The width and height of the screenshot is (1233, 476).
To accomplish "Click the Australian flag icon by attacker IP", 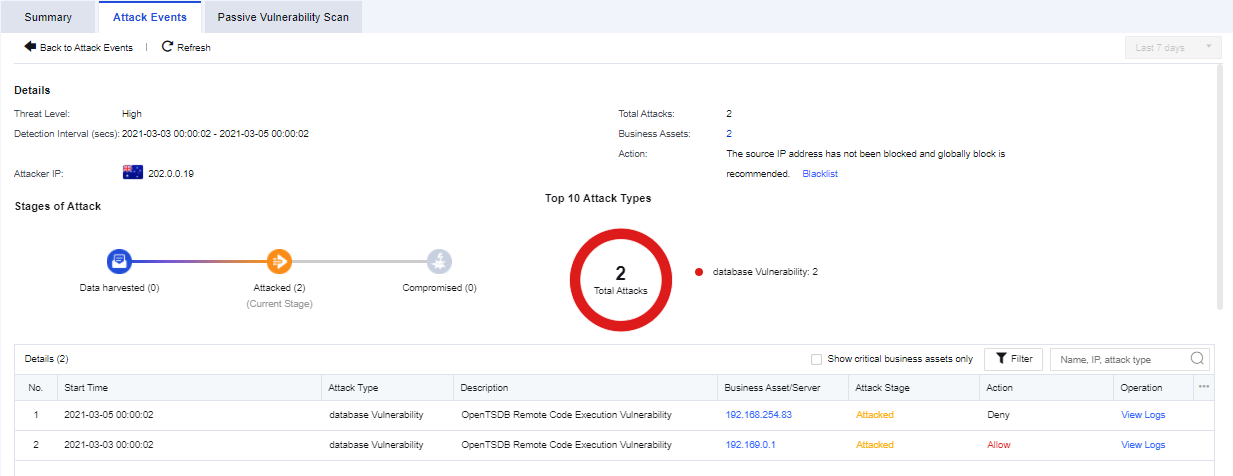I will click(x=133, y=173).
